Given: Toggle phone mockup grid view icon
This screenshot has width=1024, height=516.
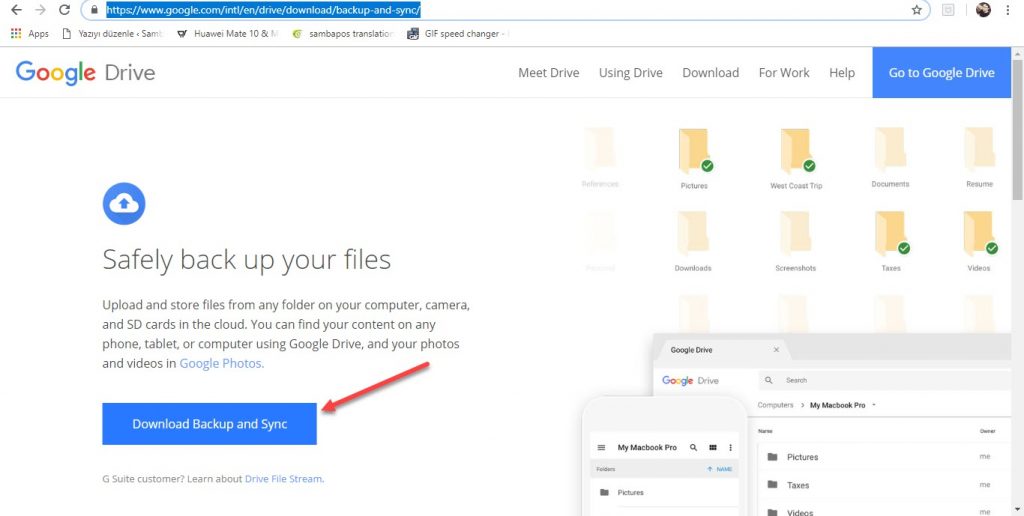Looking at the screenshot, I should coord(713,448).
